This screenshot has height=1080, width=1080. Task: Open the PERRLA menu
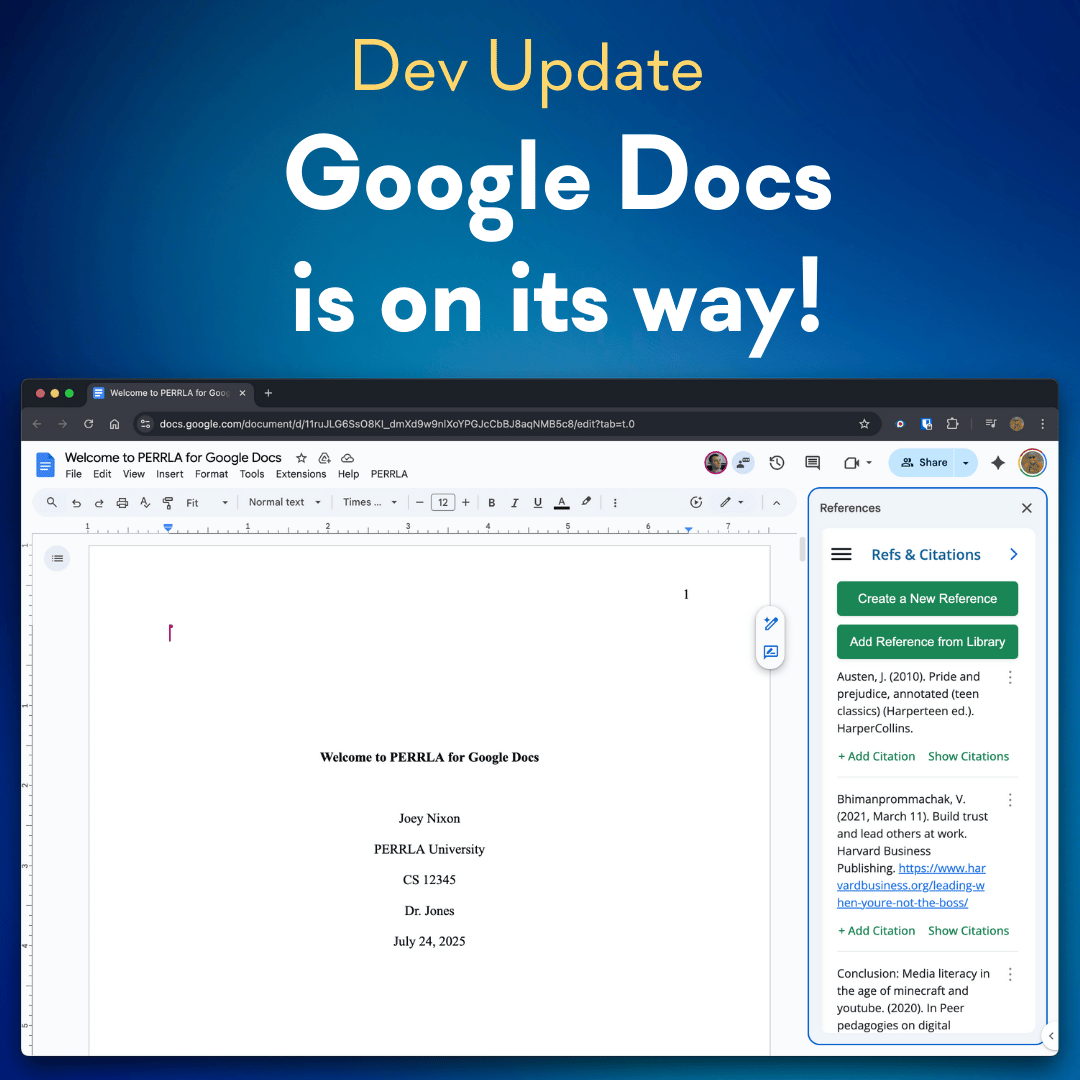coord(389,474)
